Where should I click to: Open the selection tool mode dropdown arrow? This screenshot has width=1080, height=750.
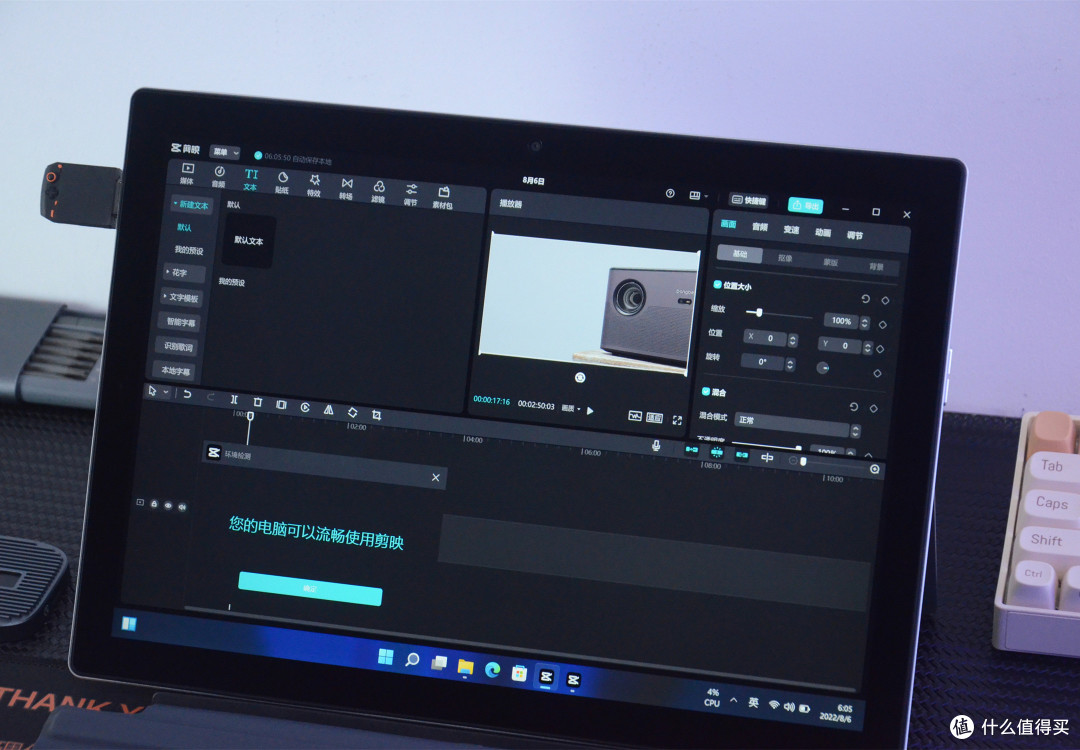(x=165, y=393)
